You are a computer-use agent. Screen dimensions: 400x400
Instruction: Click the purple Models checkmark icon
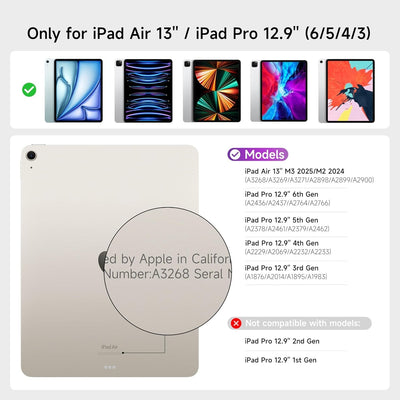tap(235, 155)
